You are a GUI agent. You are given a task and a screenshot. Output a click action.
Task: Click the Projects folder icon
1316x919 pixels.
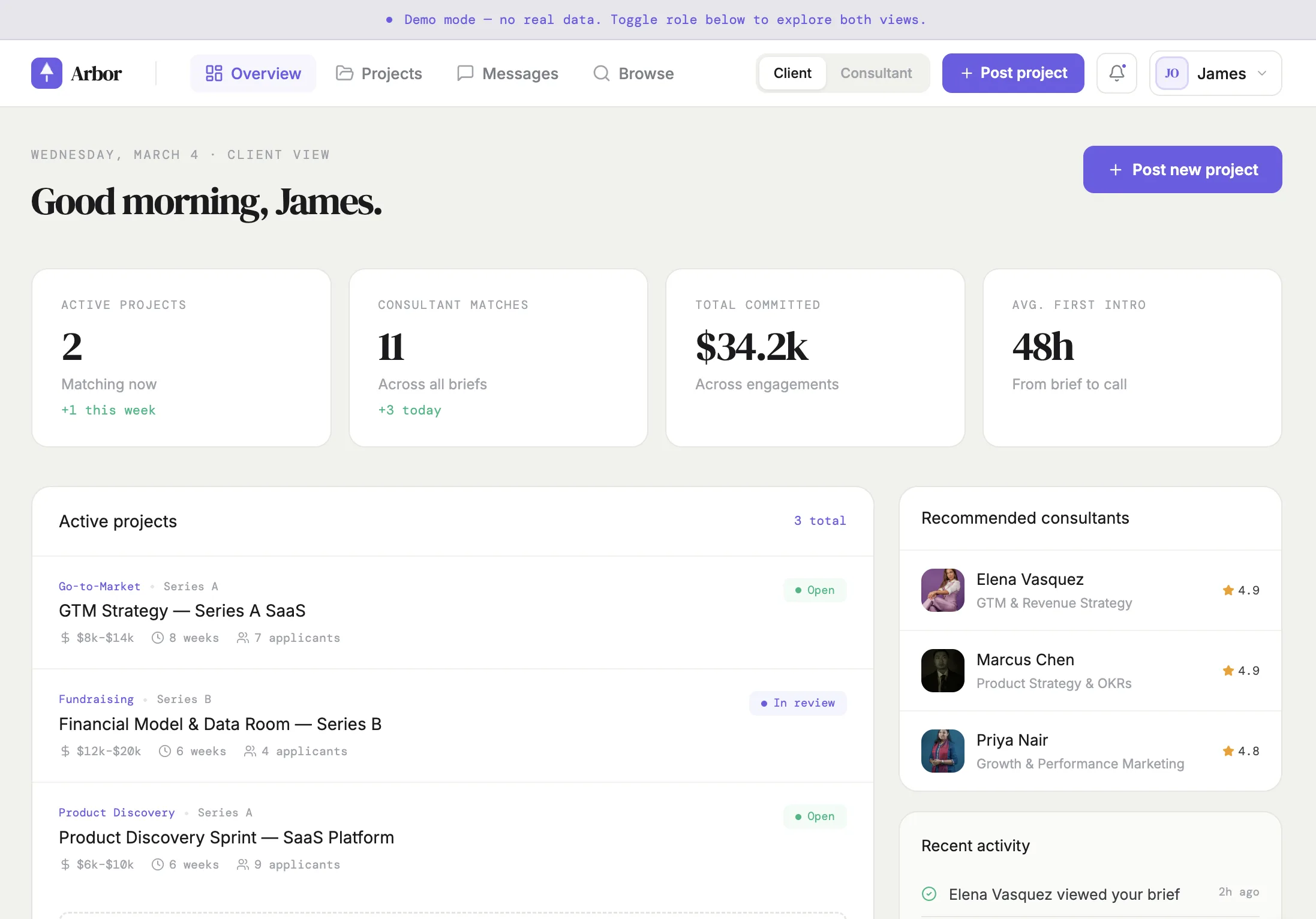[344, 73]
